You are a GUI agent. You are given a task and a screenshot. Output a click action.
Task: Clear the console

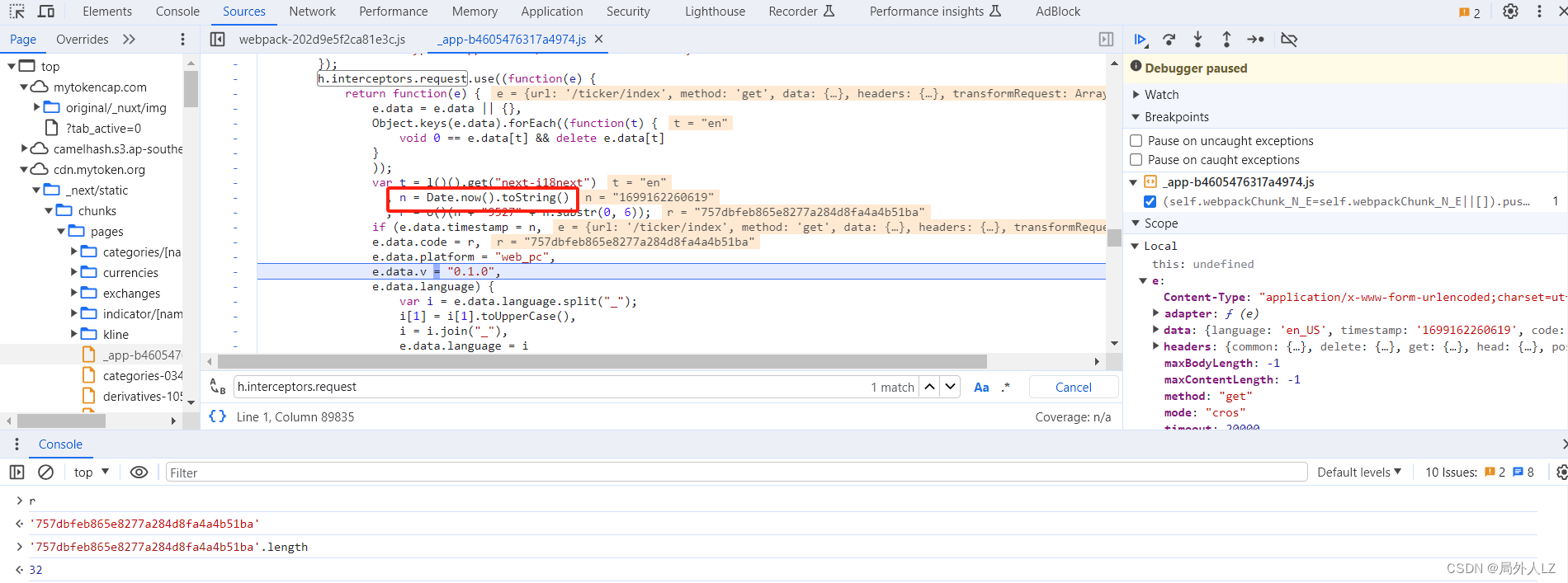pos(46,473)
